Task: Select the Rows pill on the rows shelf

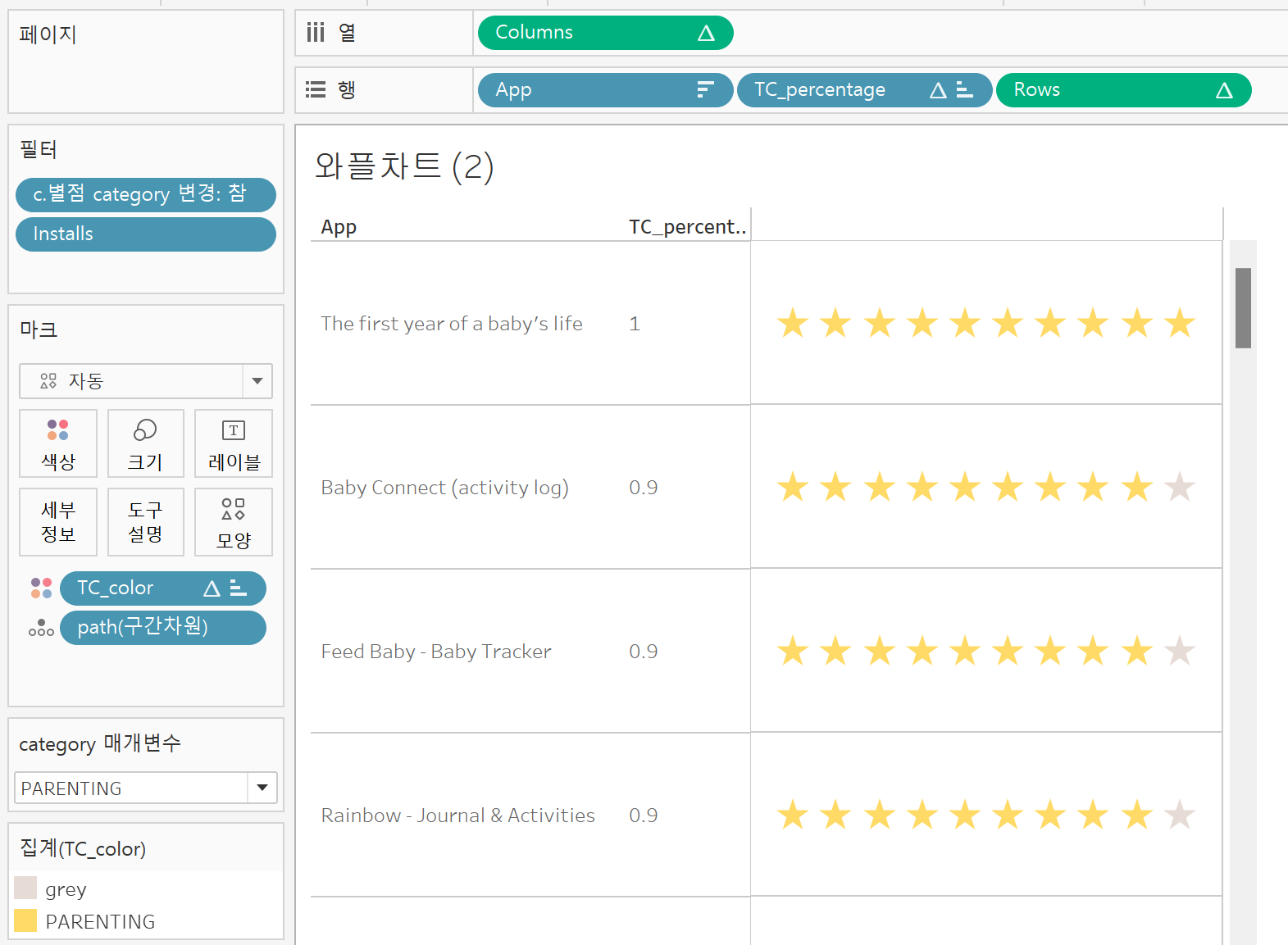Action: [x=1123, y=89]
